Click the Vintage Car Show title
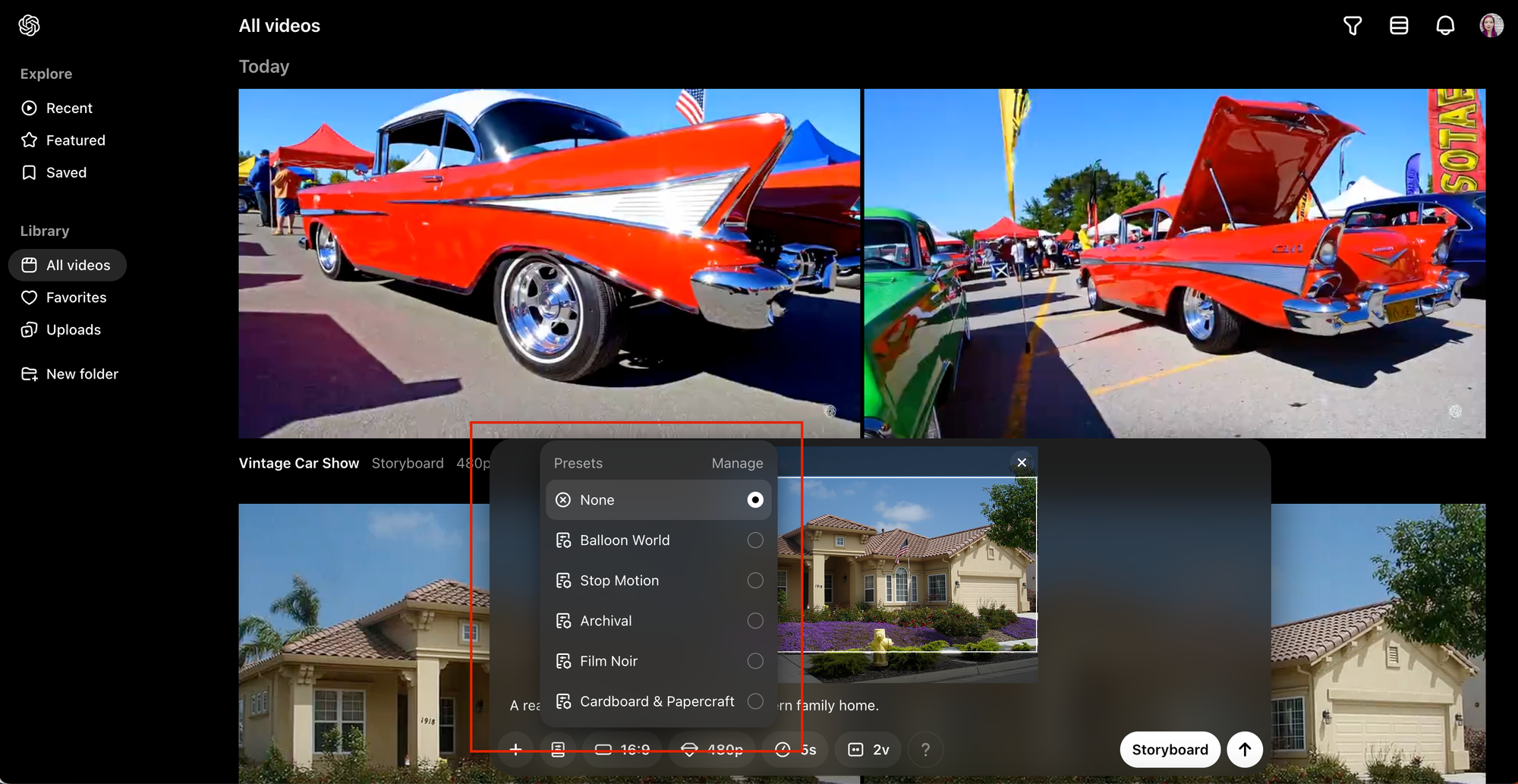This screenshot has height=784, width=1518. [x=299, y=463]
